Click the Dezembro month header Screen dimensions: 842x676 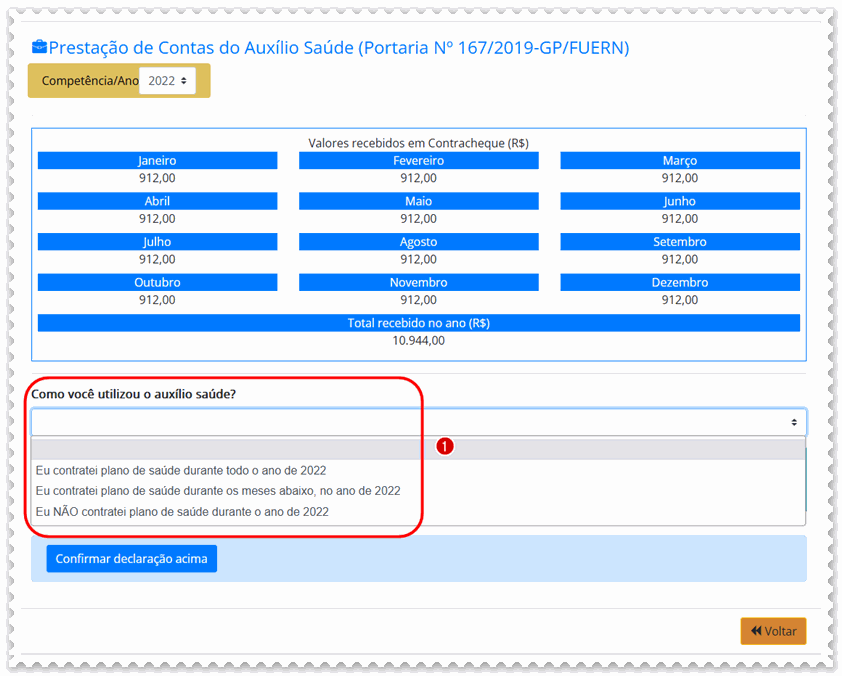coord(679,283)
